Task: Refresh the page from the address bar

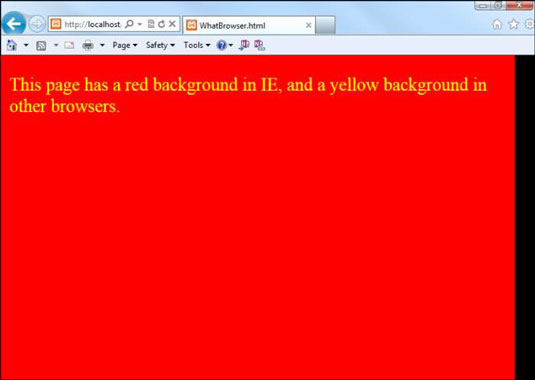Action: pos(161,24)
